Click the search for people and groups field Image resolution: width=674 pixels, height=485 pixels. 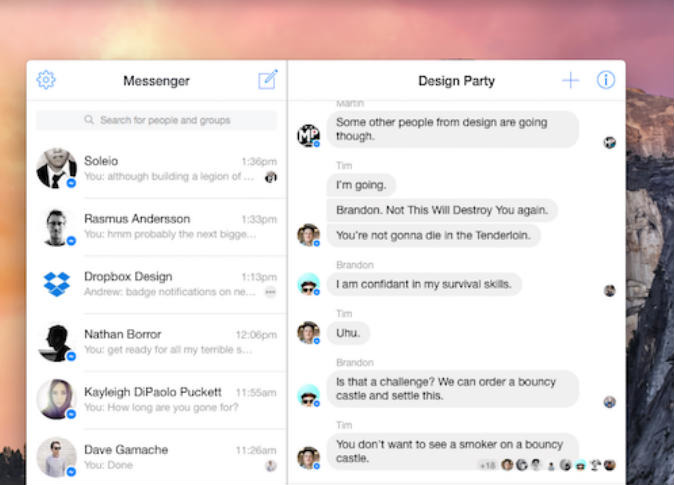157,120
